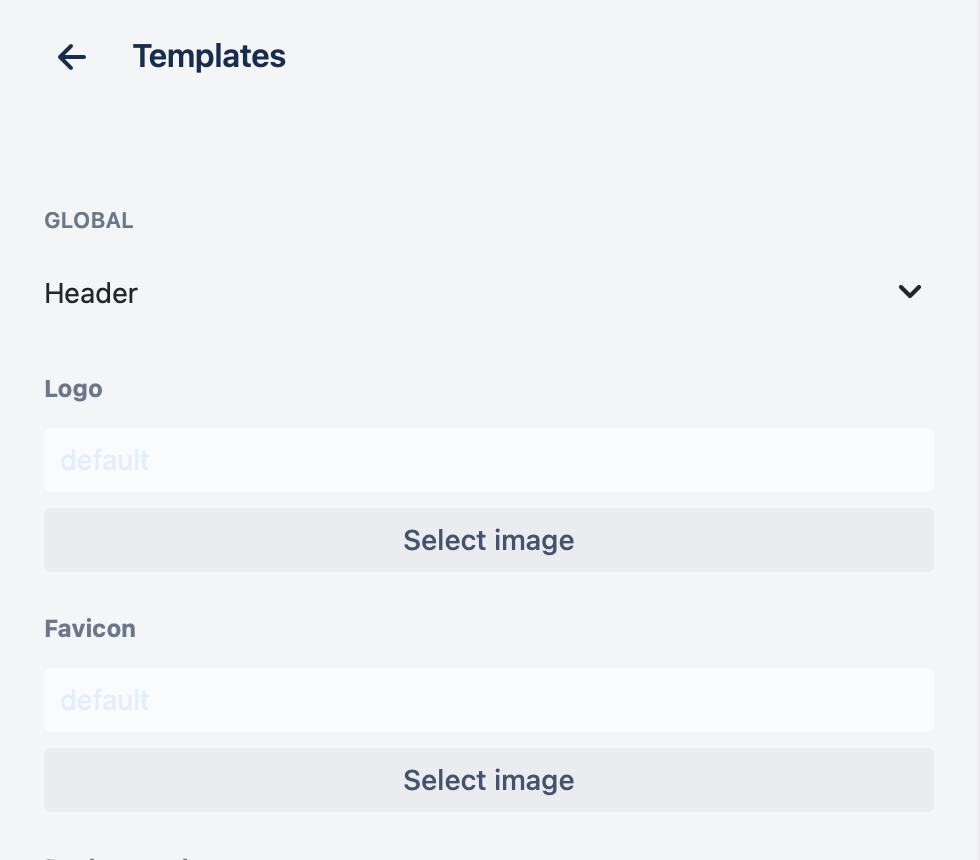980x860 pixels.
Task: Choose a logo image file
Action: coord(488,540)
